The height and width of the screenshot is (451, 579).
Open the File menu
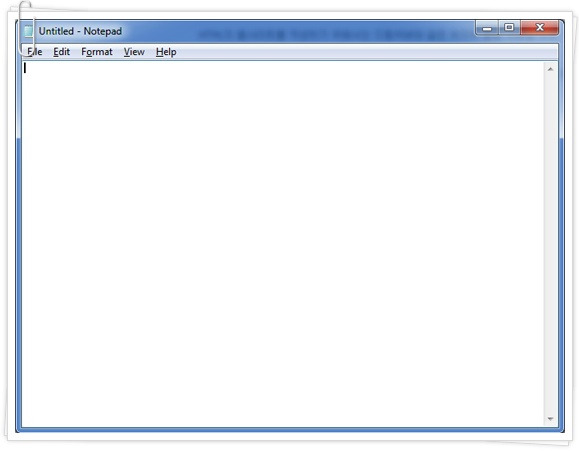click(35, 52)
